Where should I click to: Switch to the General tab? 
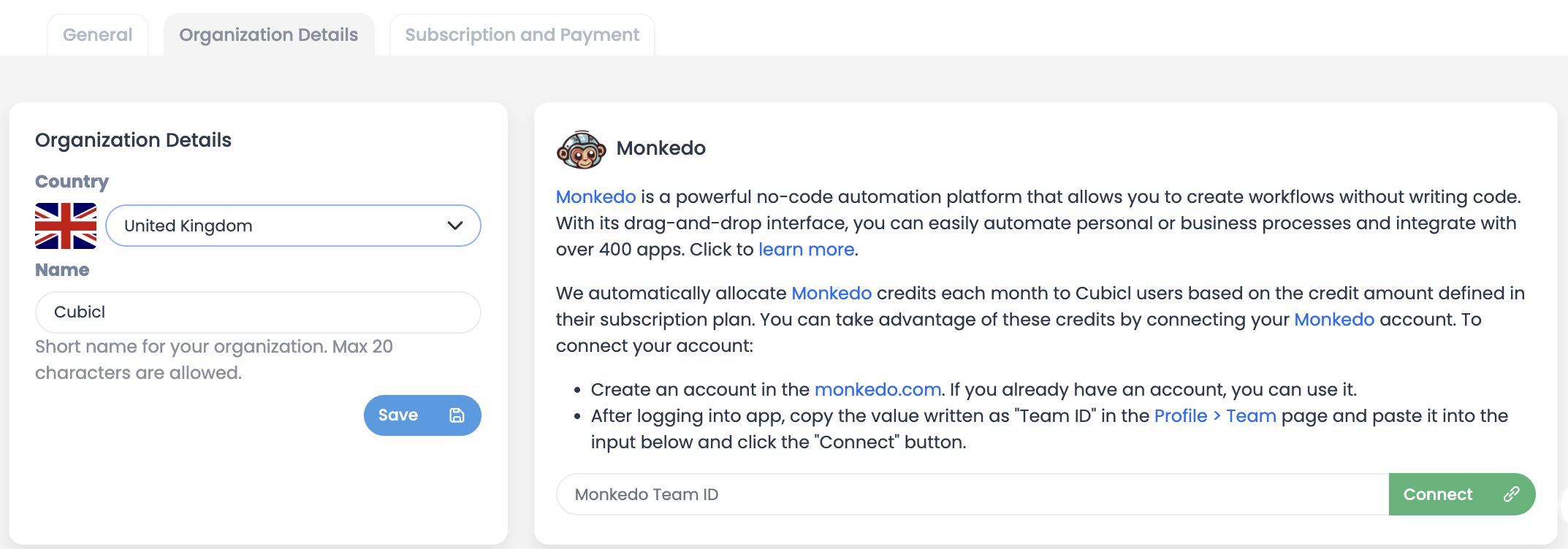click(x=97, y=35)
